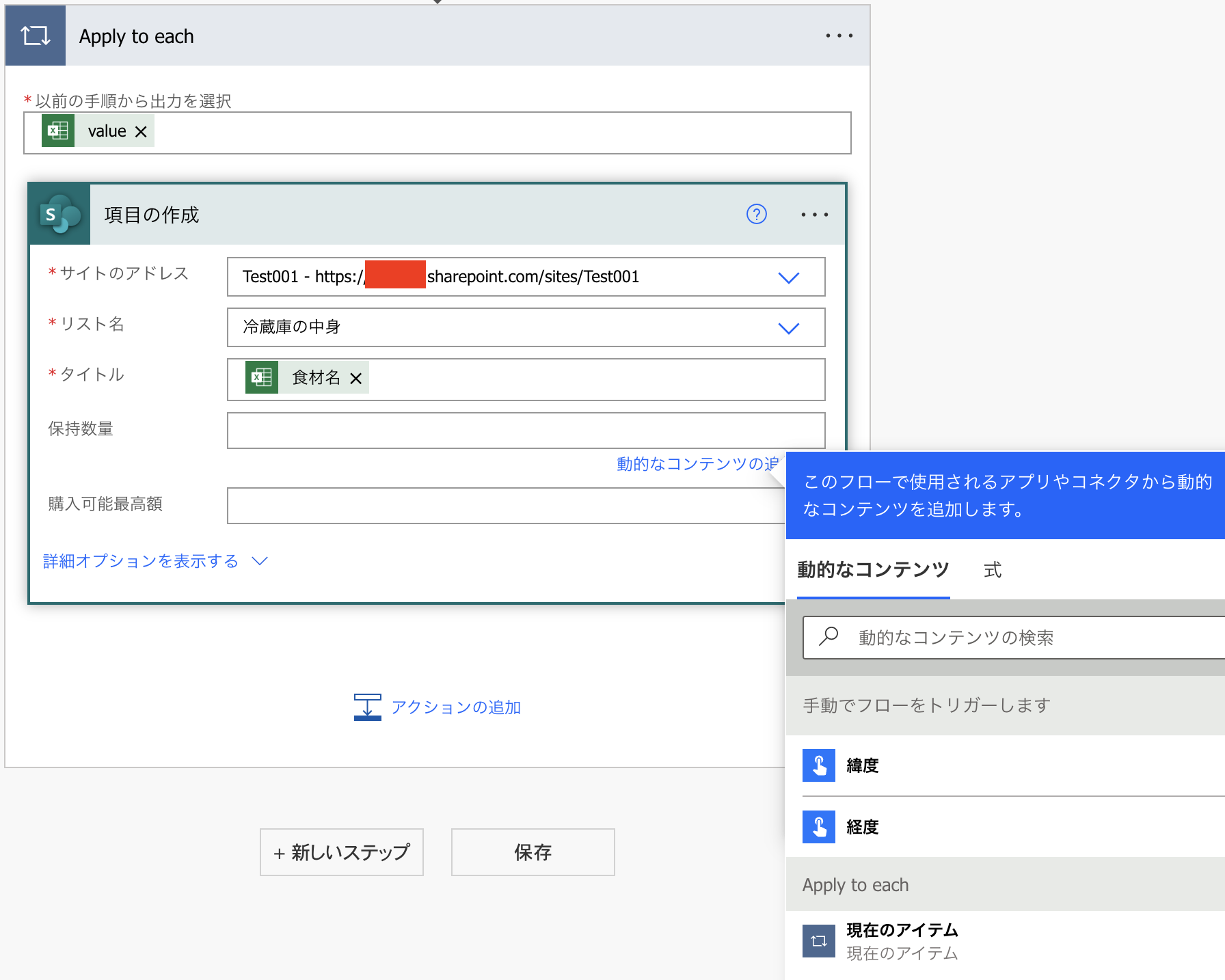Click the search magnifier icon

tap(829, 636)
